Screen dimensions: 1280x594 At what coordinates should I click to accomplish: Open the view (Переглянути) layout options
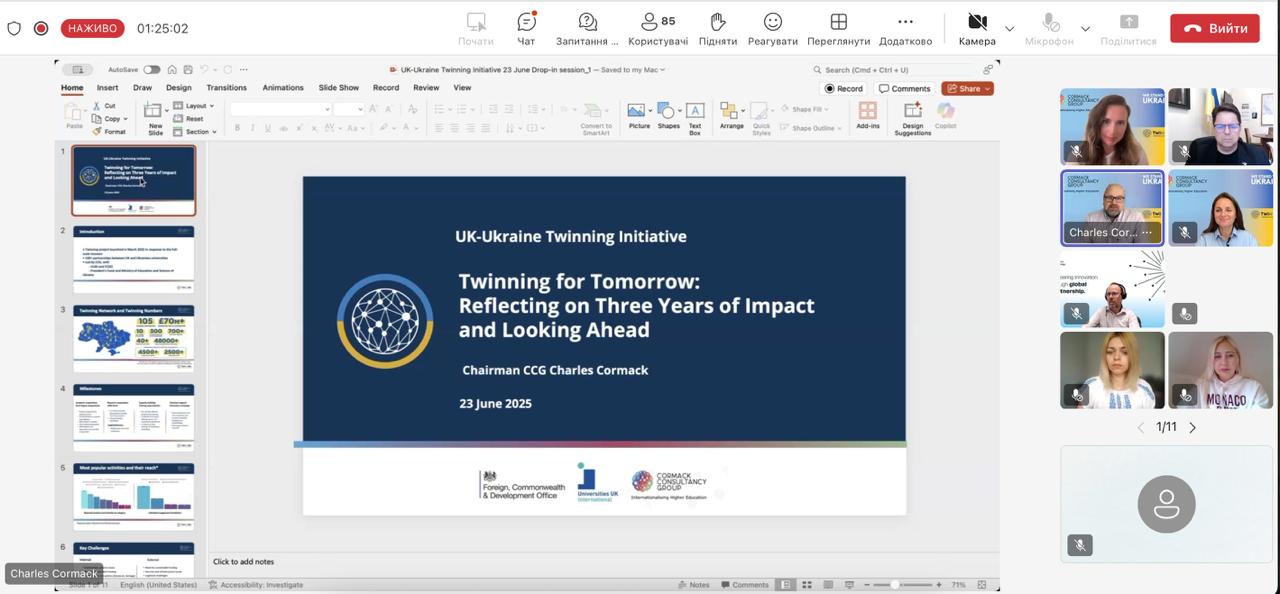click(839, 29)
